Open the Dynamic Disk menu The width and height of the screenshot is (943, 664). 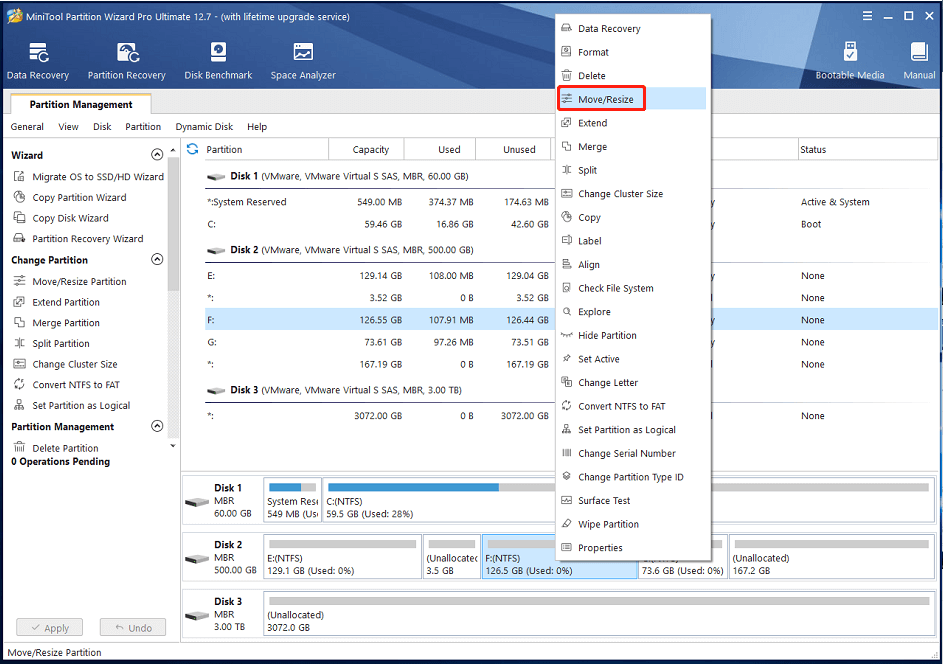pyautogui.click(x=204, y=126)
